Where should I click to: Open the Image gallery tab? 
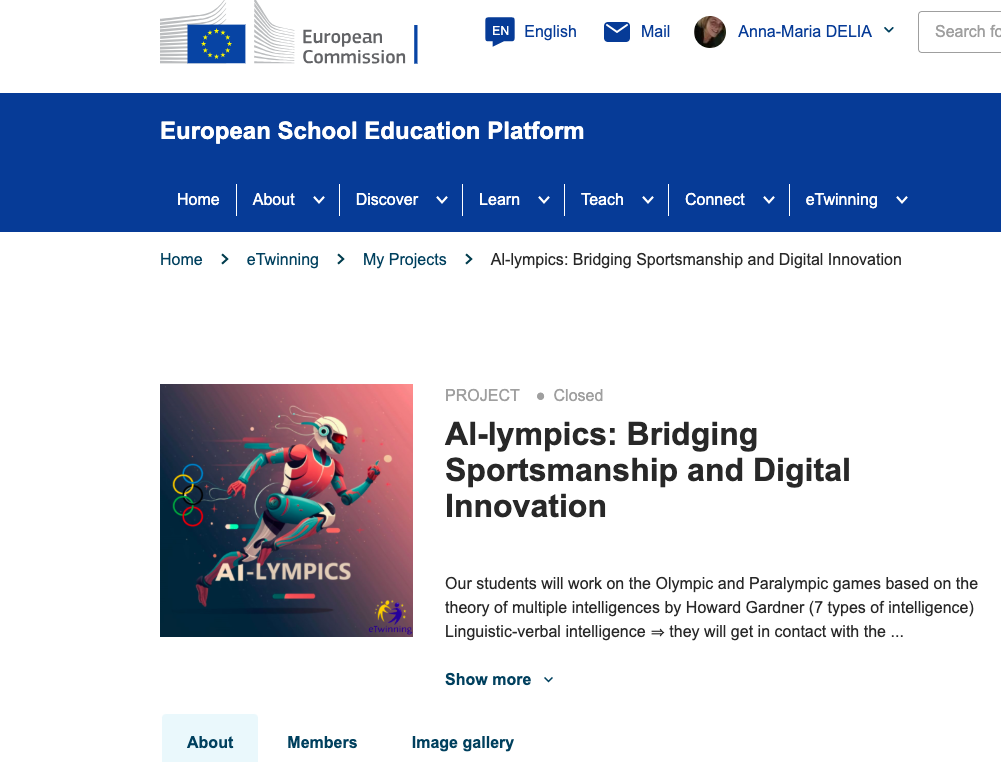coord(462,742)
